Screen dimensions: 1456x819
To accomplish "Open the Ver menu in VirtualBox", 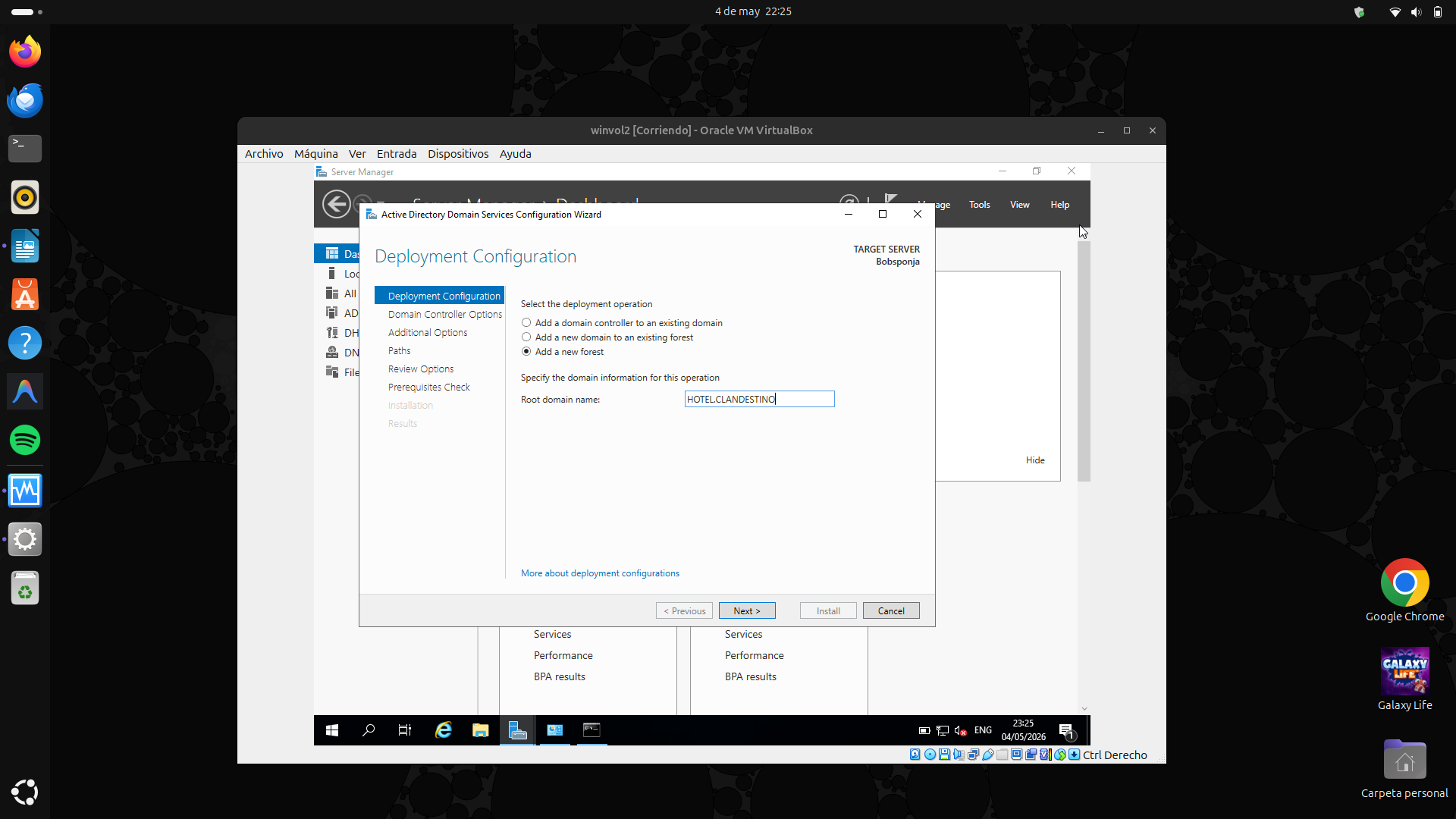I will 357,153.
